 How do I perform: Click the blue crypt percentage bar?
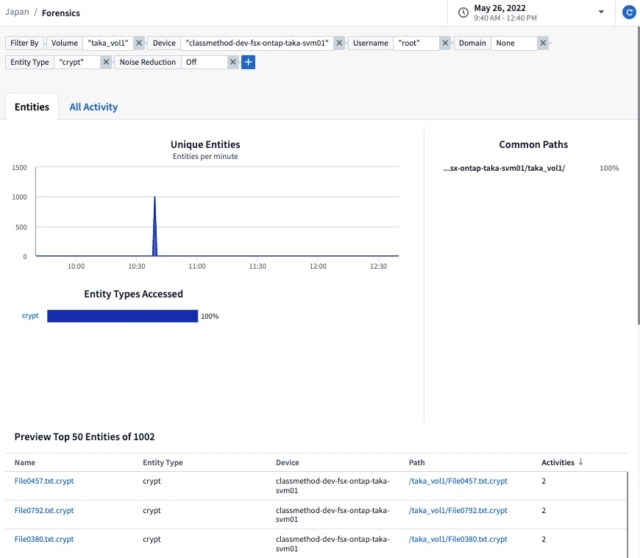[x=122, y=316]
